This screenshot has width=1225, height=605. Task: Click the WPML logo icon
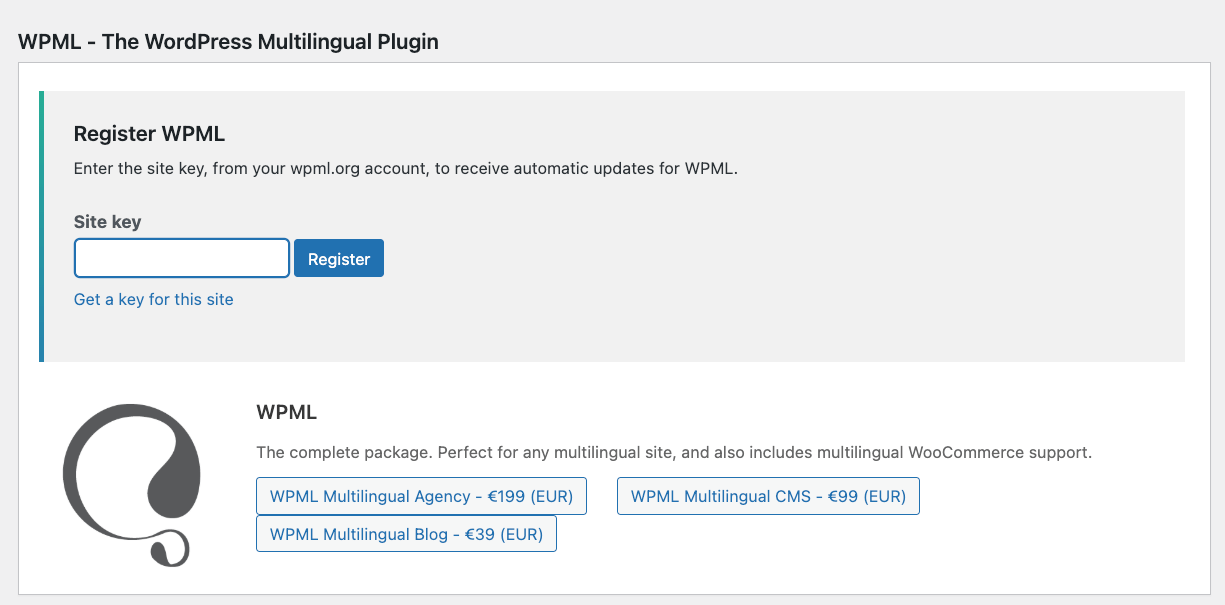click(x=131, y=485)
